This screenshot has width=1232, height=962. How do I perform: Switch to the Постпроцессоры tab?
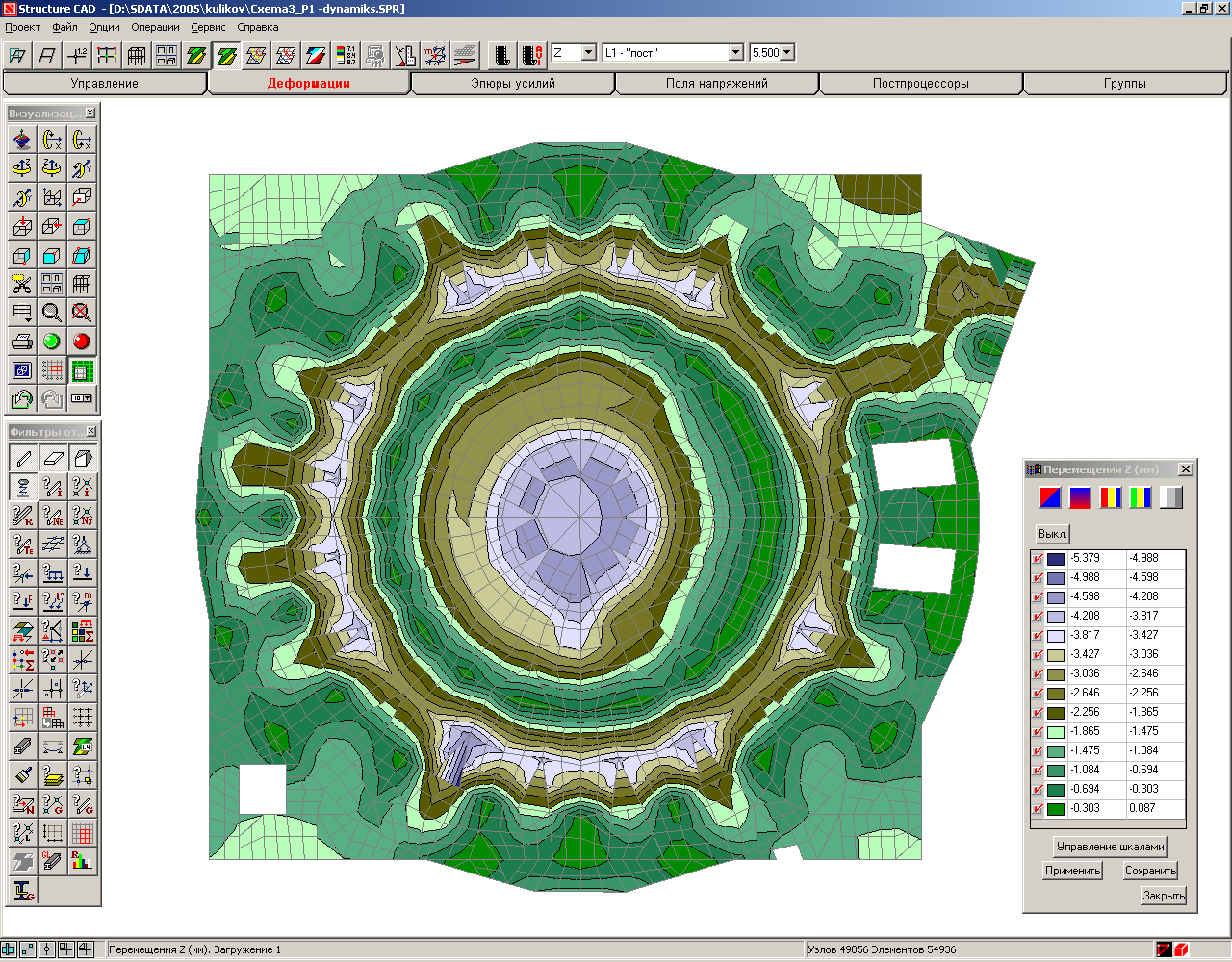pyautogui.click(x=919, y=83)
